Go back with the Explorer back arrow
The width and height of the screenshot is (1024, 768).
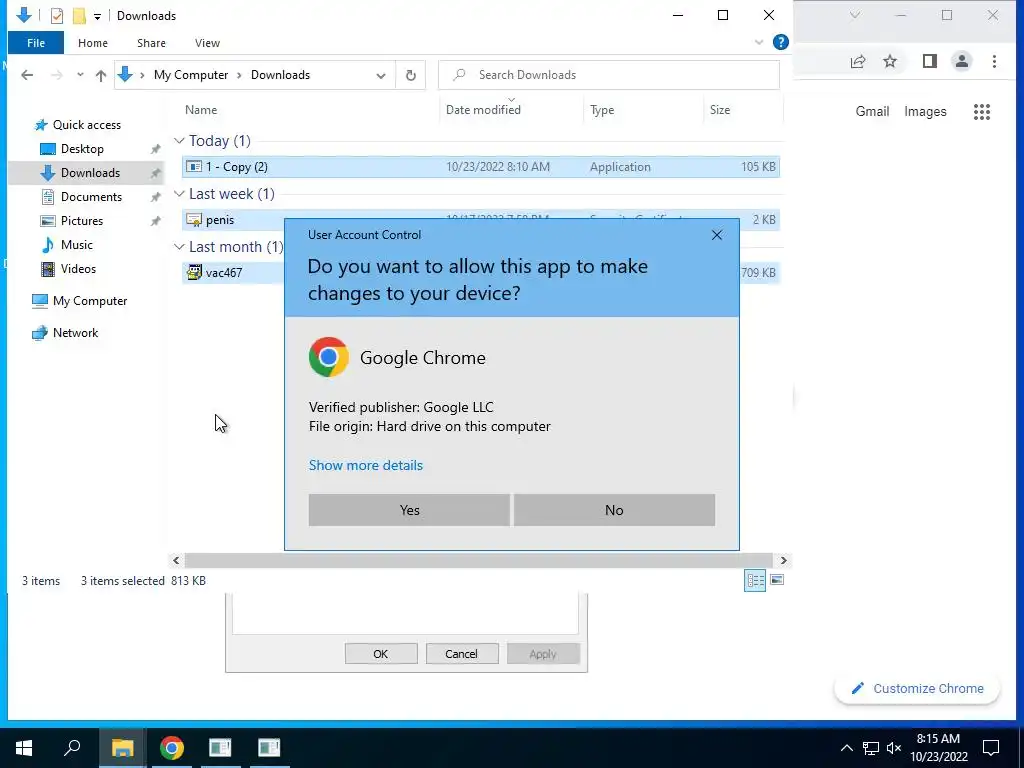(x=27, y=75)
